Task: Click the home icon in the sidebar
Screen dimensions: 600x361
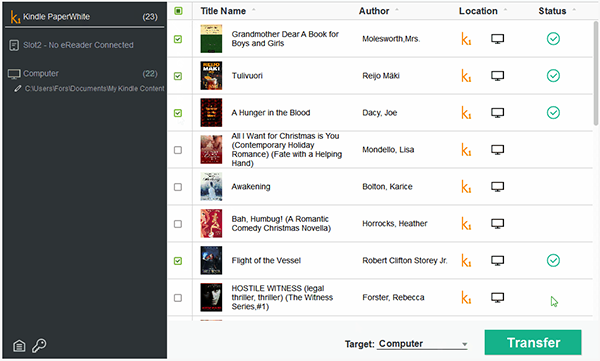Action: [19, 346]
